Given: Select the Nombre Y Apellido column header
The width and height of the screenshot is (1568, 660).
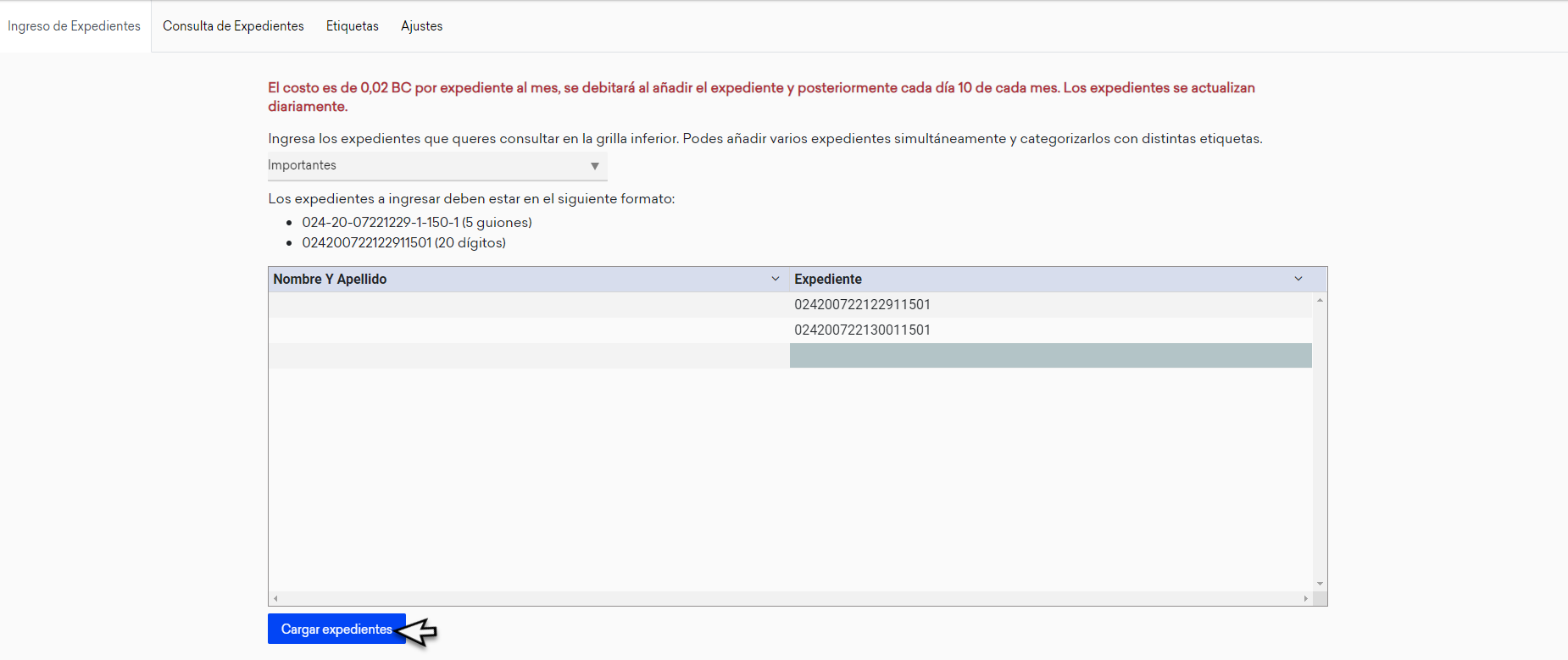Looking at the screenshot, I should pyautogui.click(x=529, y=280).
